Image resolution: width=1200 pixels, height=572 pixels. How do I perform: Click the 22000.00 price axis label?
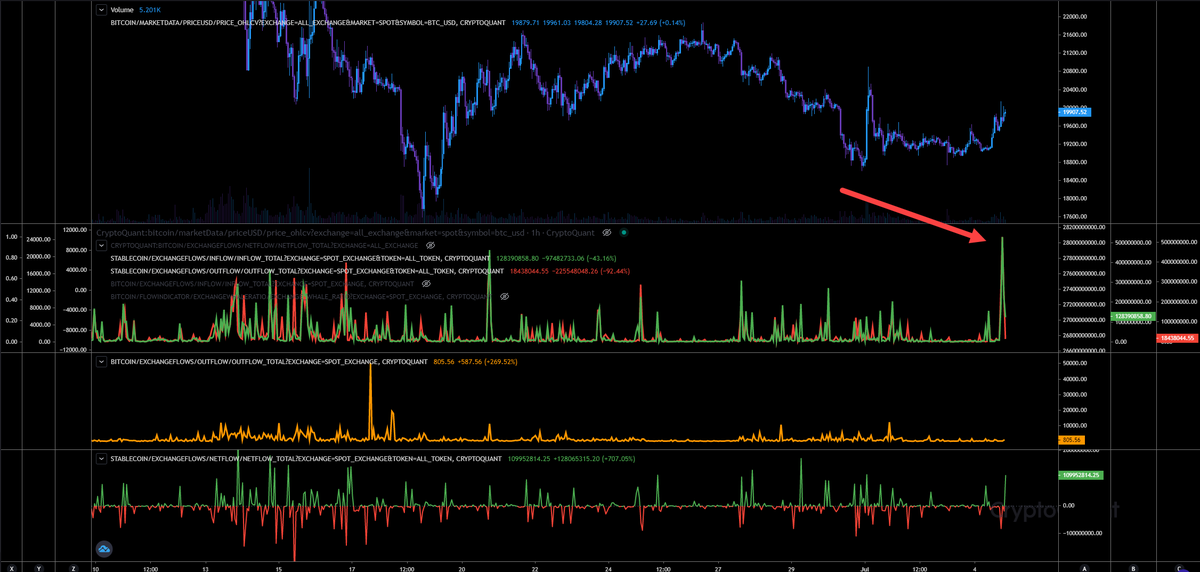coord(1075,17)
